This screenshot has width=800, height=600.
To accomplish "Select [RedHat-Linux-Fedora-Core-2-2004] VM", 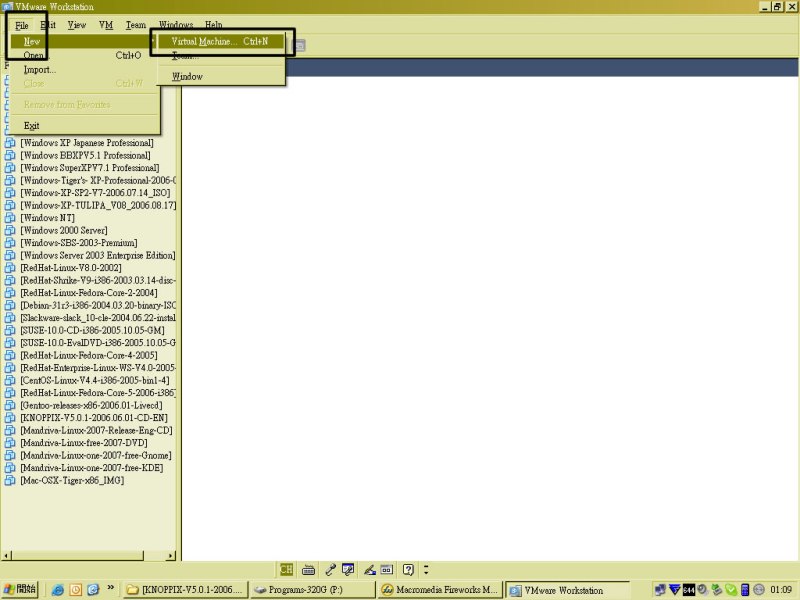I will (89, 293).
